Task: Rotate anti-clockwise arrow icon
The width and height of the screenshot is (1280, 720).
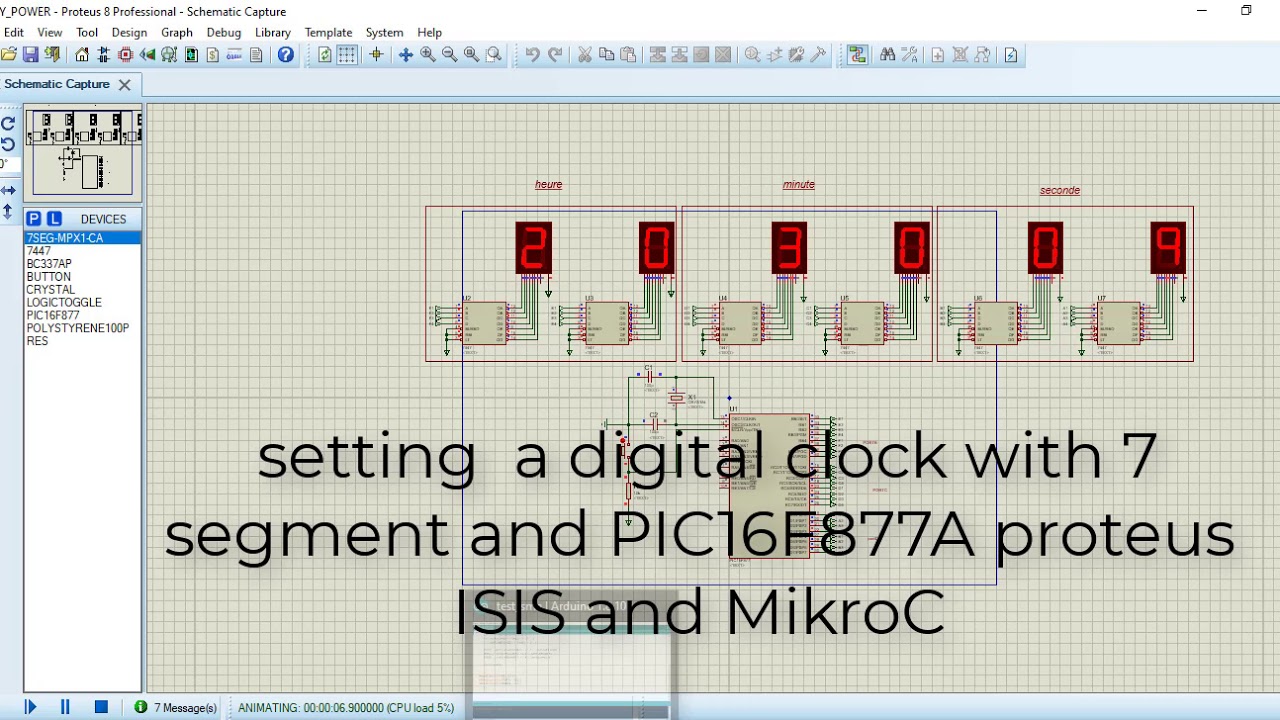Action: point(8,144)
